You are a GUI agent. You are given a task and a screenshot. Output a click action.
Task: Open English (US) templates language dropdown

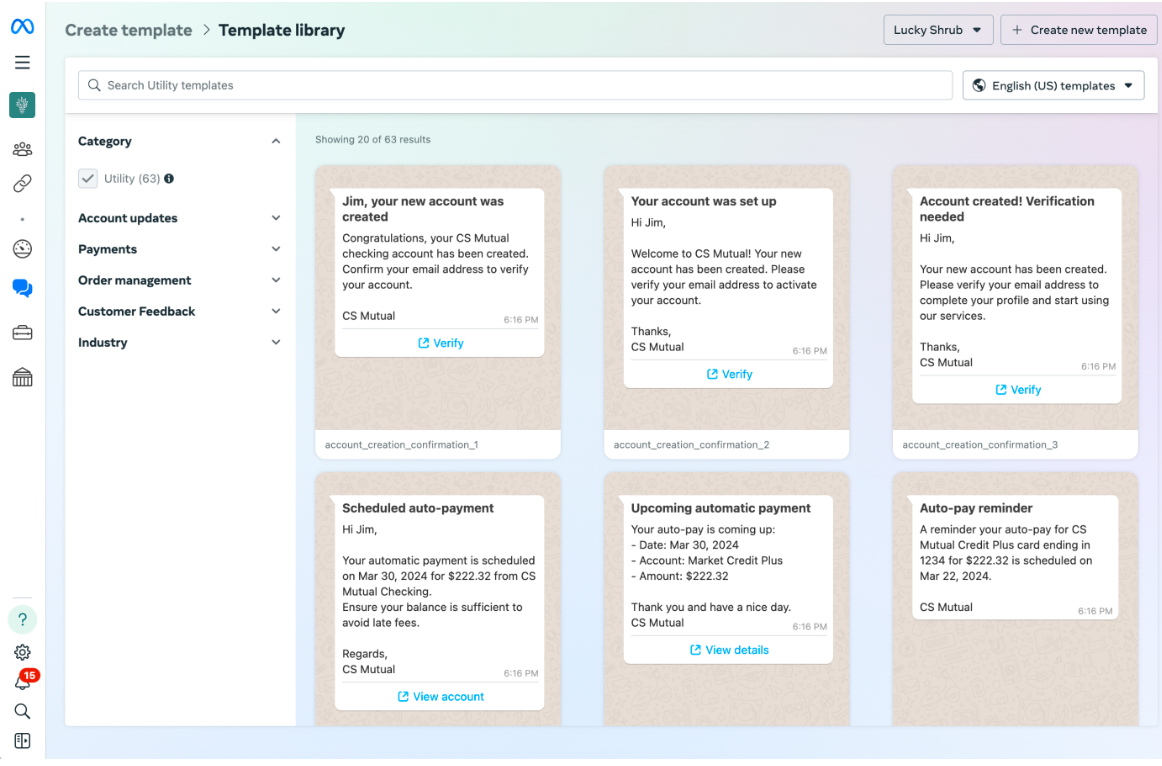click(1053, 86)
